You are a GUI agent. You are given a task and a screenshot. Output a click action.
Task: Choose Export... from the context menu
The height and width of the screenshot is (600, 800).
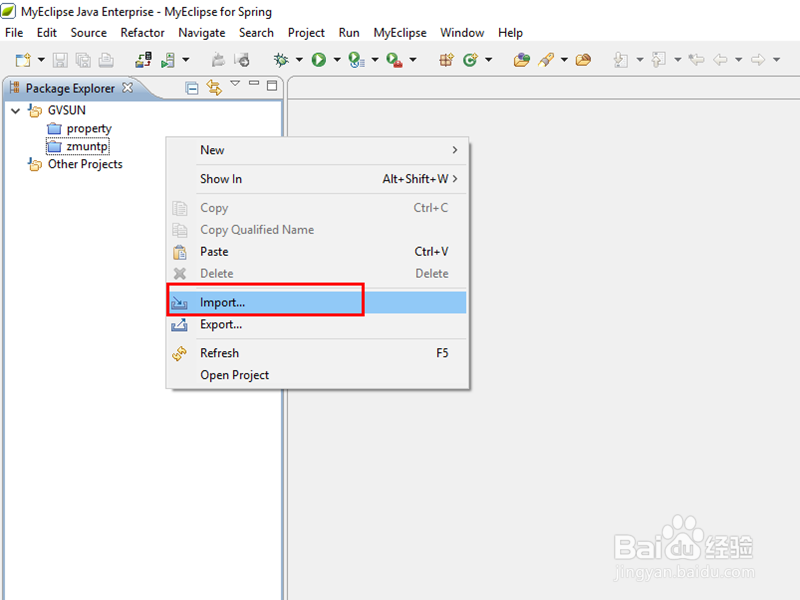pos(317,324)
